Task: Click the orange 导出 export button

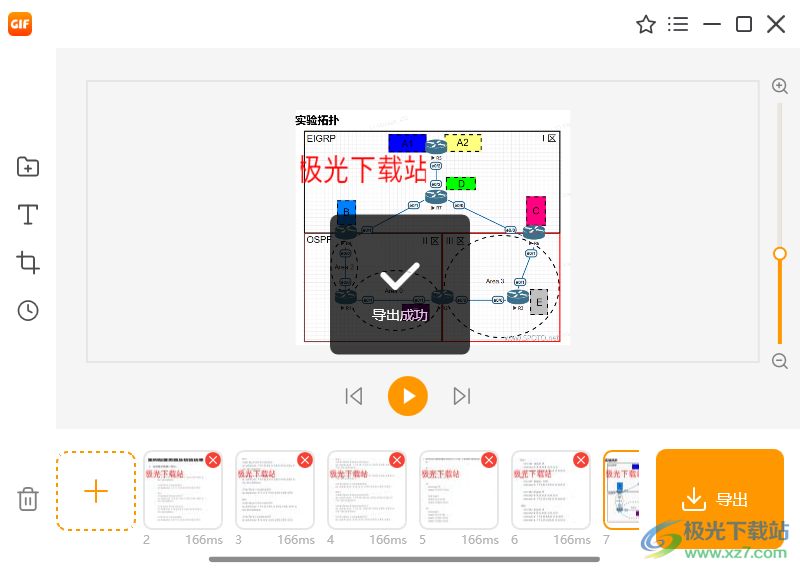Action: tap(719, 499)
